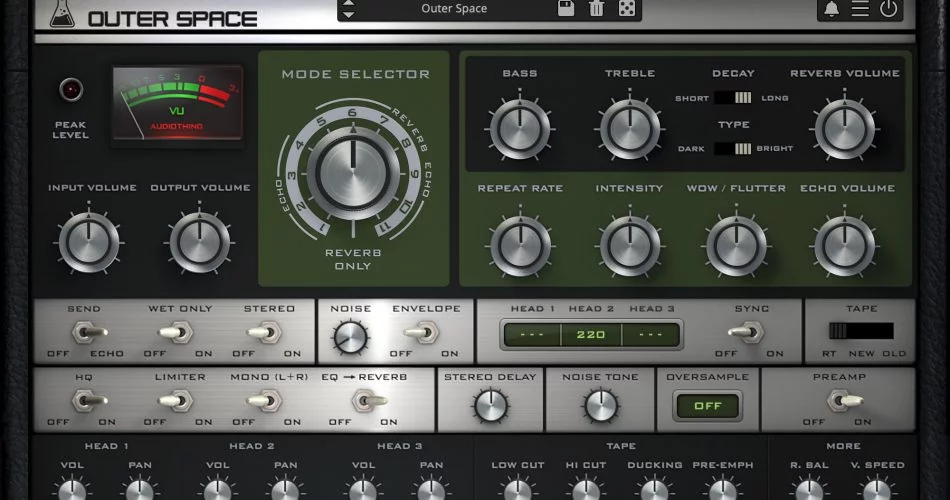Click the dice icon to randomize settings
Screen dimensions: 950x500
coord(626,8)
